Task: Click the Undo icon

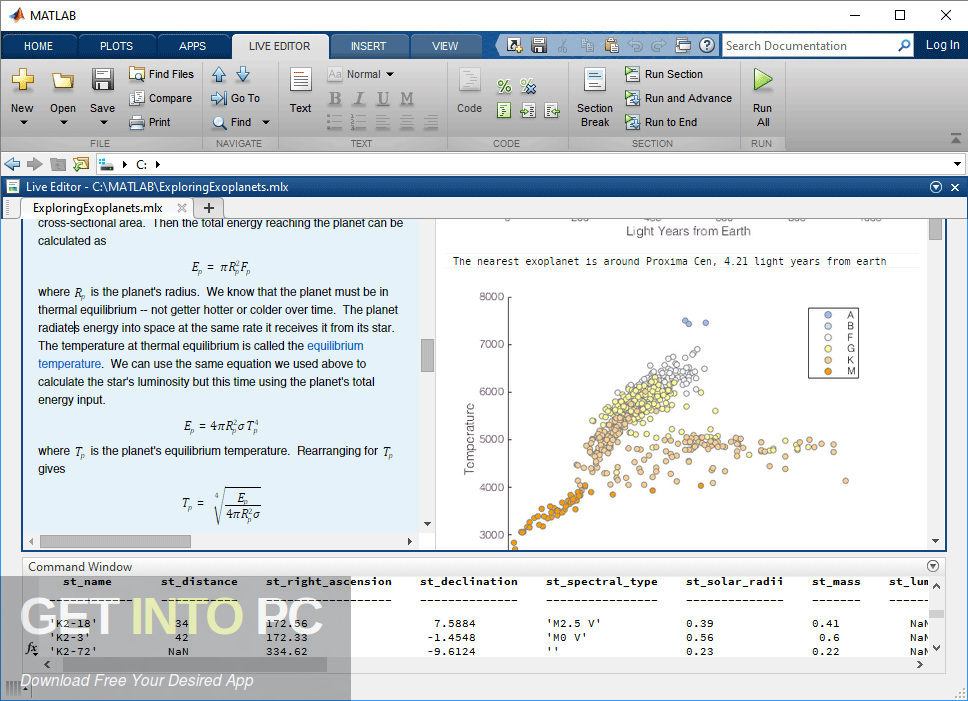Action: pos(635,45)
